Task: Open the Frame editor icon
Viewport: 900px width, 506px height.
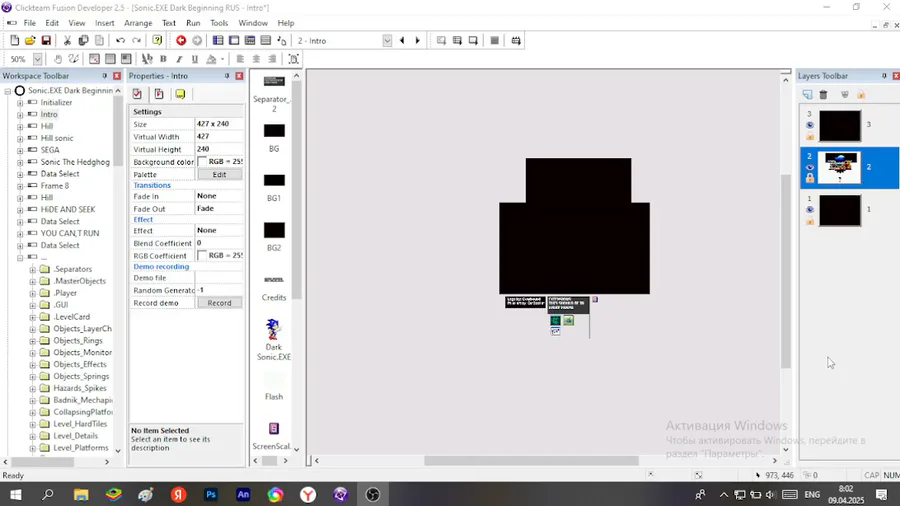Action: 234,41
